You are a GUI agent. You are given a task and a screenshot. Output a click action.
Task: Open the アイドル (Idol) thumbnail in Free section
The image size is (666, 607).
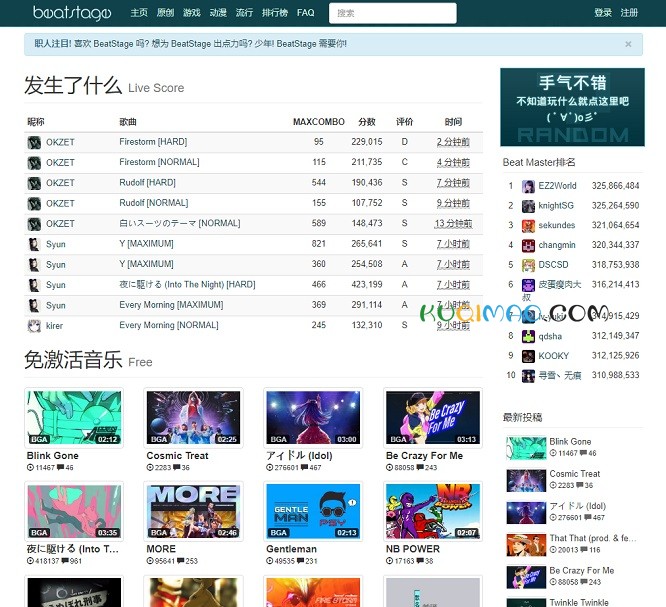[313, 418]
